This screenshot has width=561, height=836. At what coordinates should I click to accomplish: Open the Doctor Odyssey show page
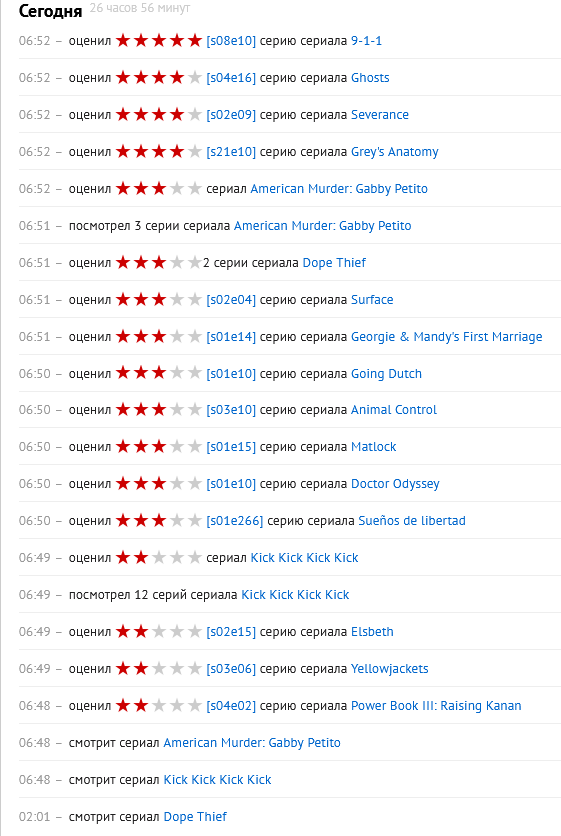[395, 484]
